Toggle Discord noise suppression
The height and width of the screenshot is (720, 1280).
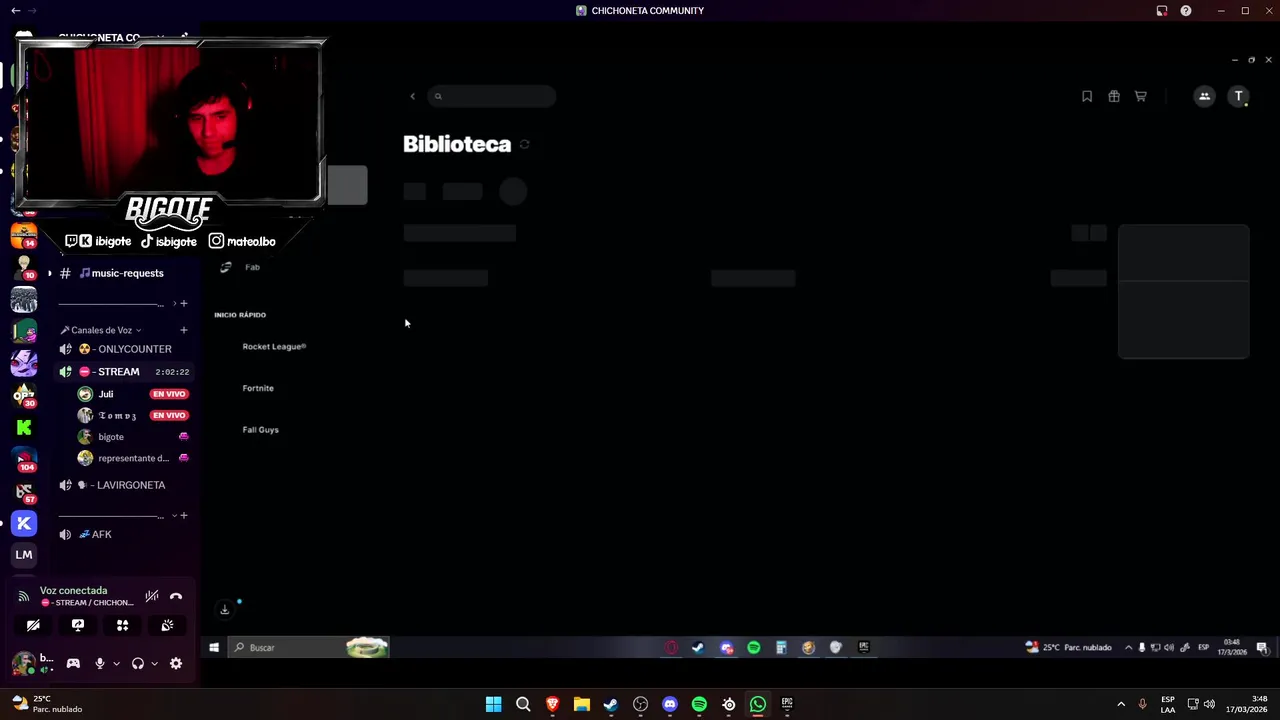[x=152, y=597]
